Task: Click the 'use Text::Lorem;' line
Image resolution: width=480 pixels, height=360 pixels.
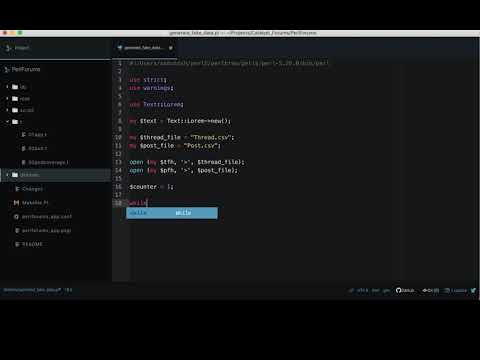Action: click(156, 104)
